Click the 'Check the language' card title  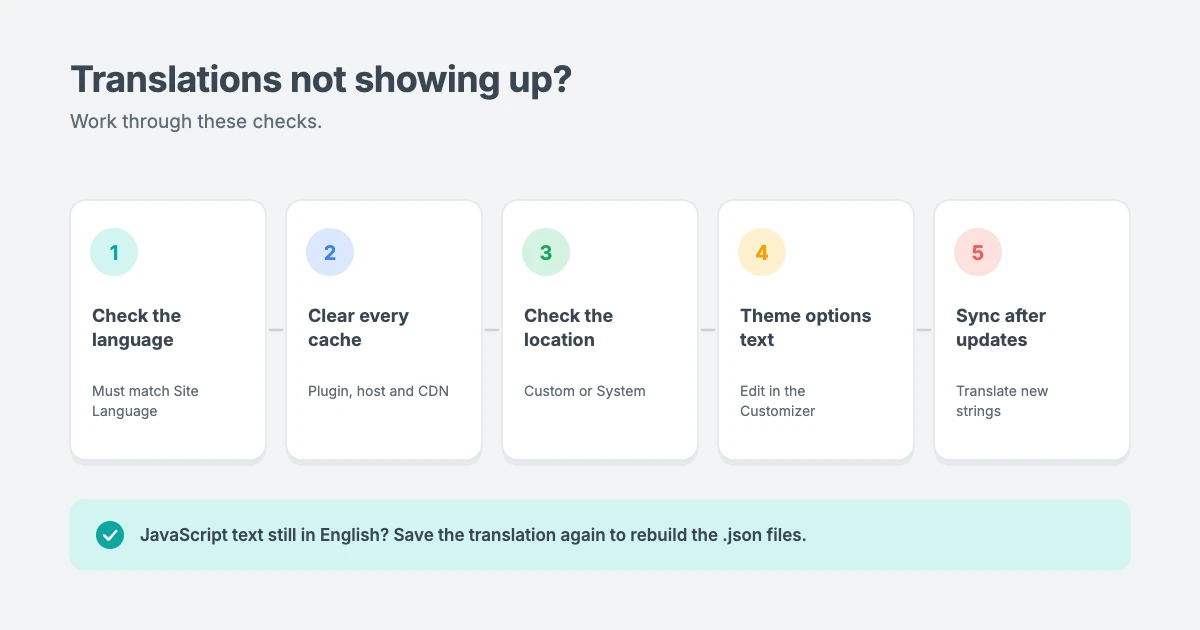[137, 328]
